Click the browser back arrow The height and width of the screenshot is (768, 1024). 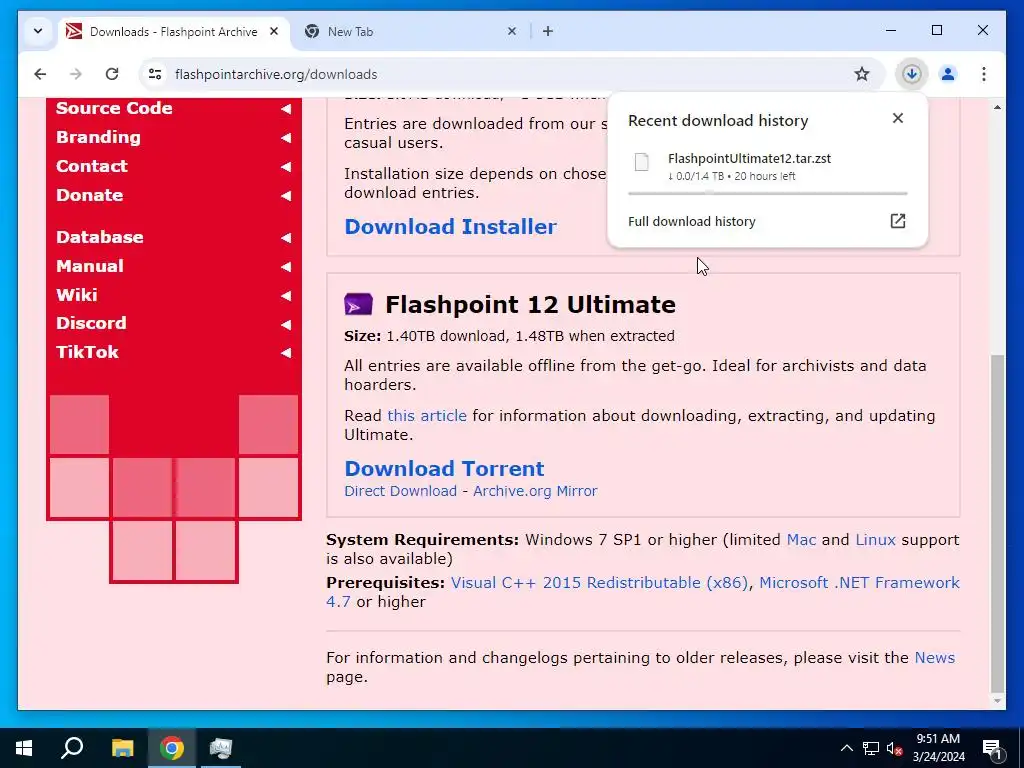pos(40,74)
